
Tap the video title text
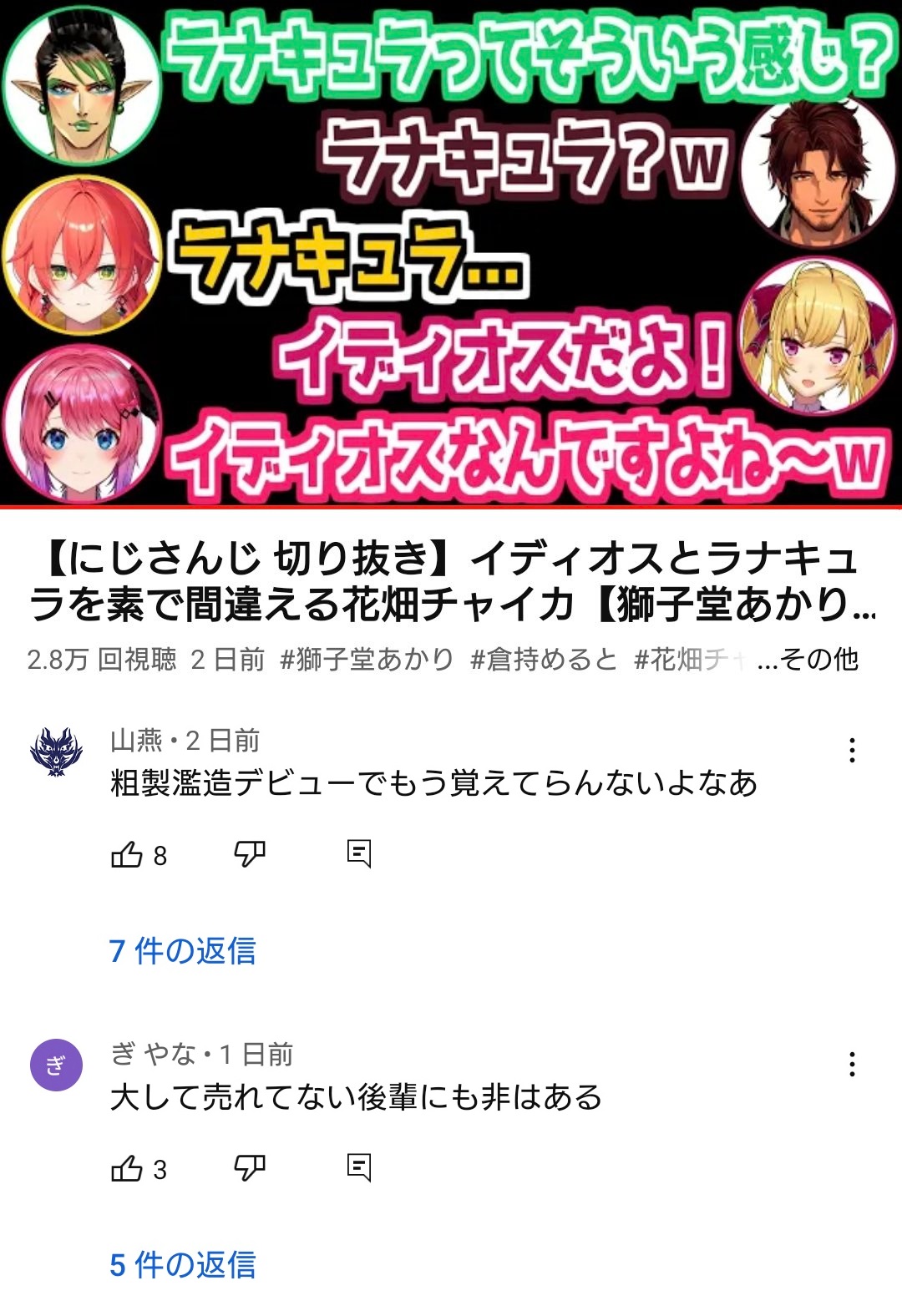451,581
